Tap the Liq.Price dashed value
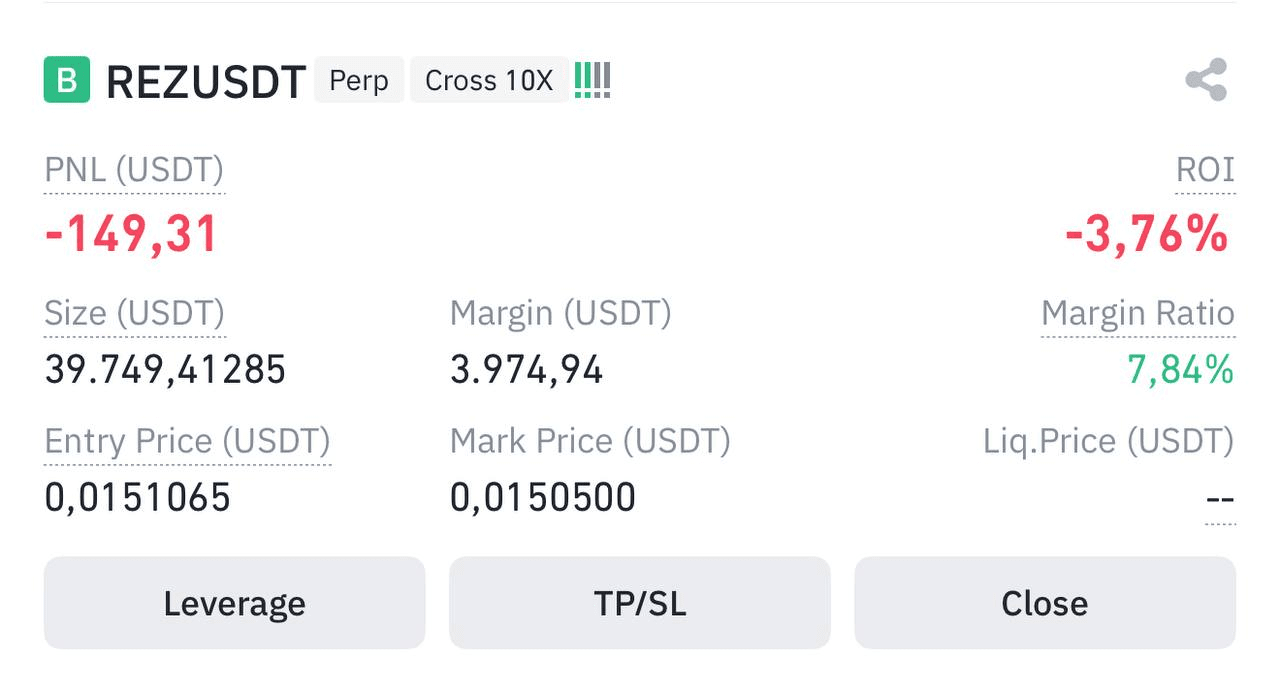This screenshot has width=1280, height=690. 1220,499
